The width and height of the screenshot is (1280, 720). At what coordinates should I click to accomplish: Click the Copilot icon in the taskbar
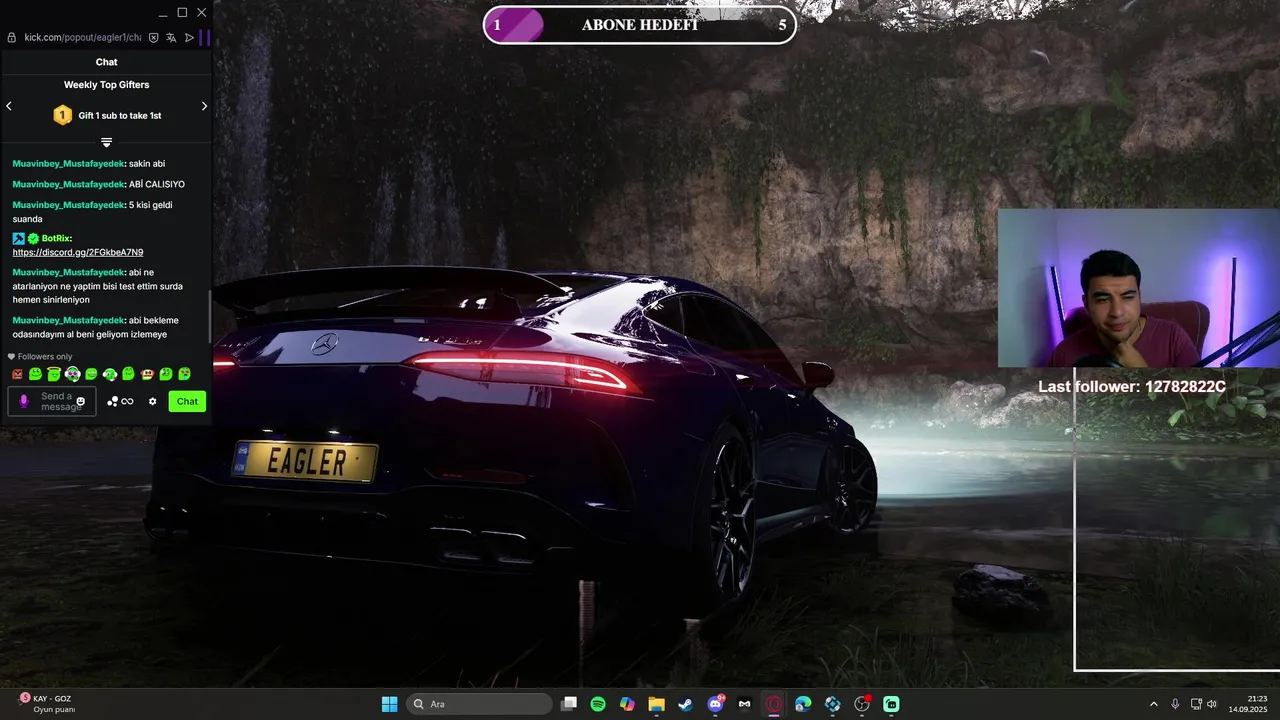click(x=627, y=704)
